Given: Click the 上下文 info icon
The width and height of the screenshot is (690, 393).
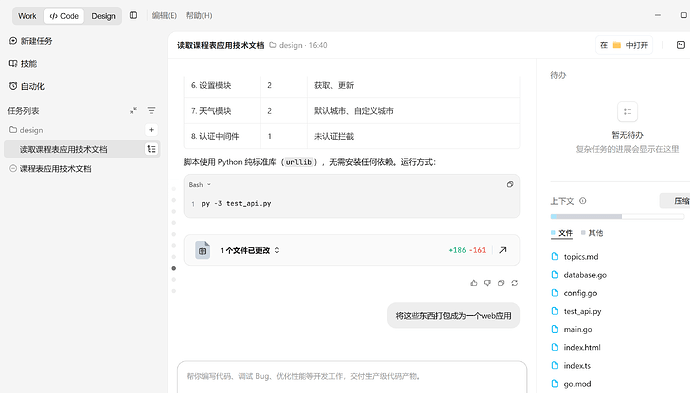Looking at the screenshot, I should click(x=583, y=201).
